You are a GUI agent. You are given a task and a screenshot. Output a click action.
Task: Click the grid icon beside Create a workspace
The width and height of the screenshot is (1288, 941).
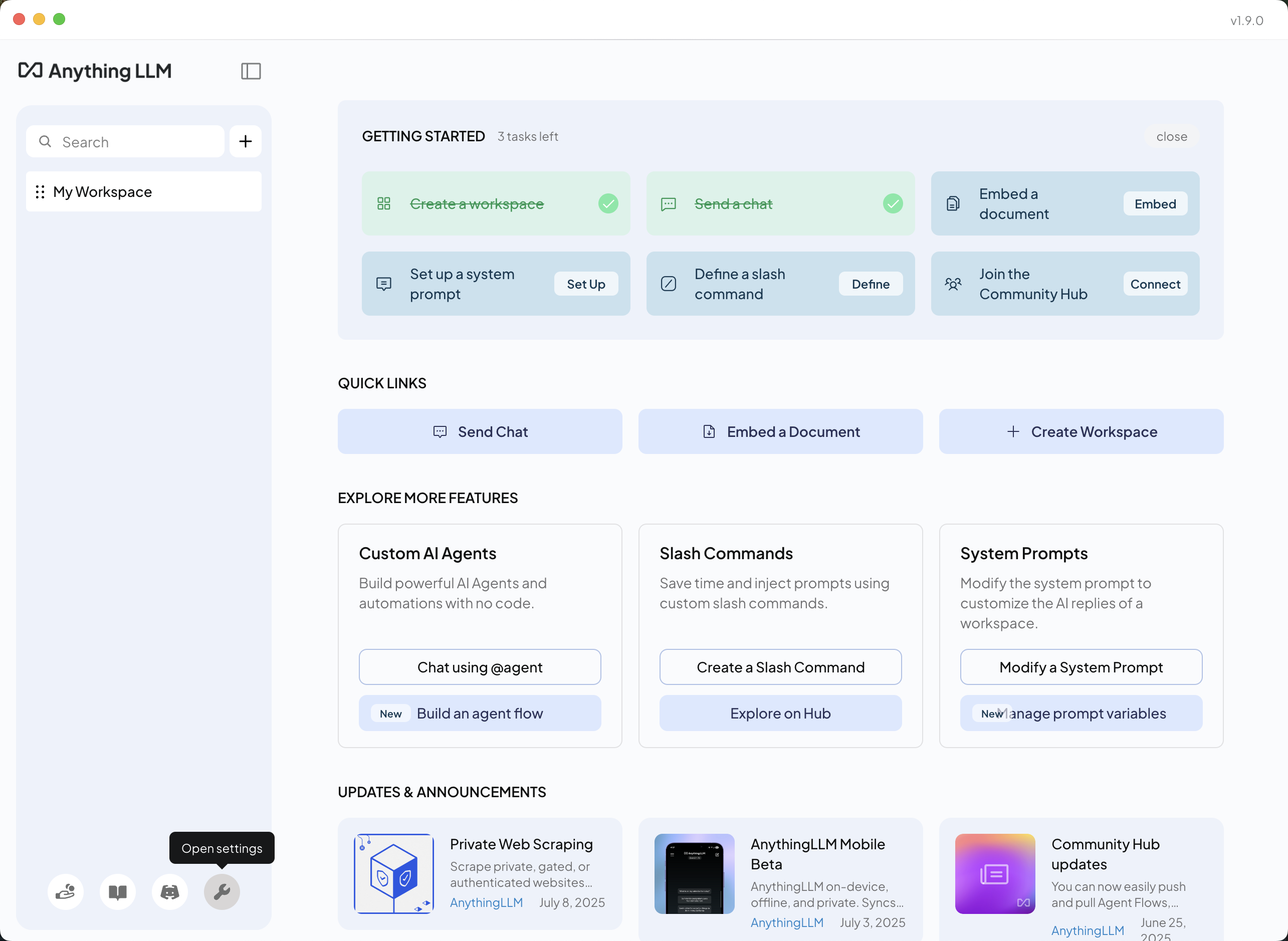click(384, 203)
